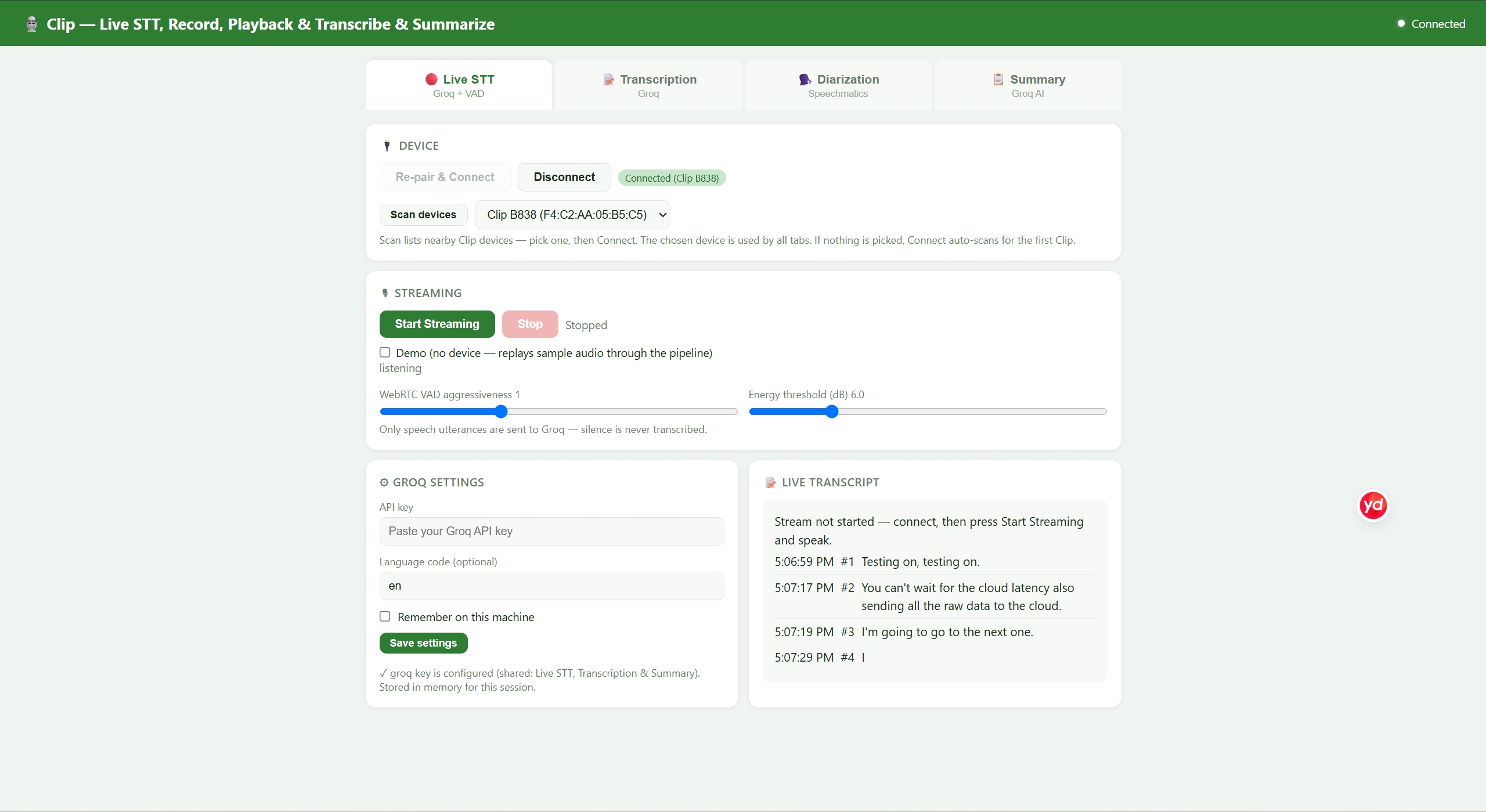This screenshot has height=812, width=1486.
Task: Click the plug icon beside DEVICE
Action: pos(387,146)
